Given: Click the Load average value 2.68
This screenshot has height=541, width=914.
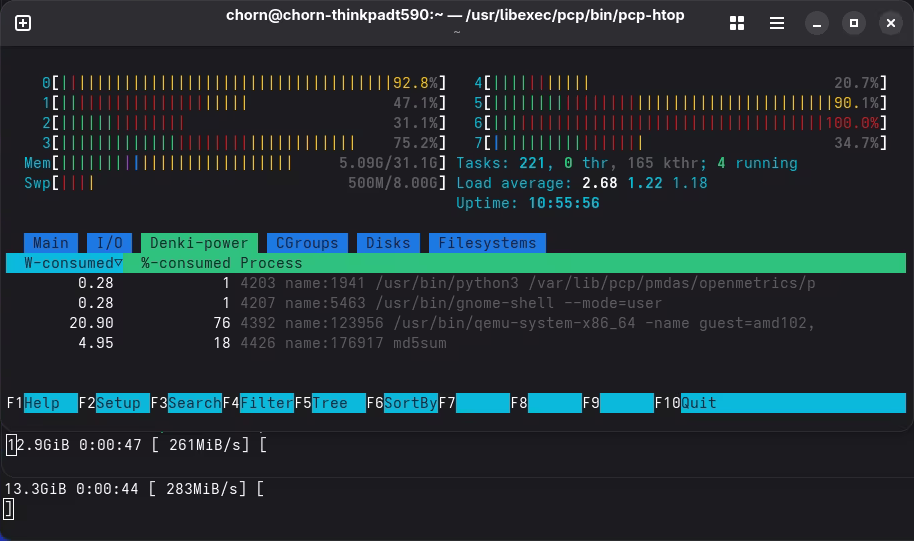Looking at the screenshot, I should tap(599, 183).
